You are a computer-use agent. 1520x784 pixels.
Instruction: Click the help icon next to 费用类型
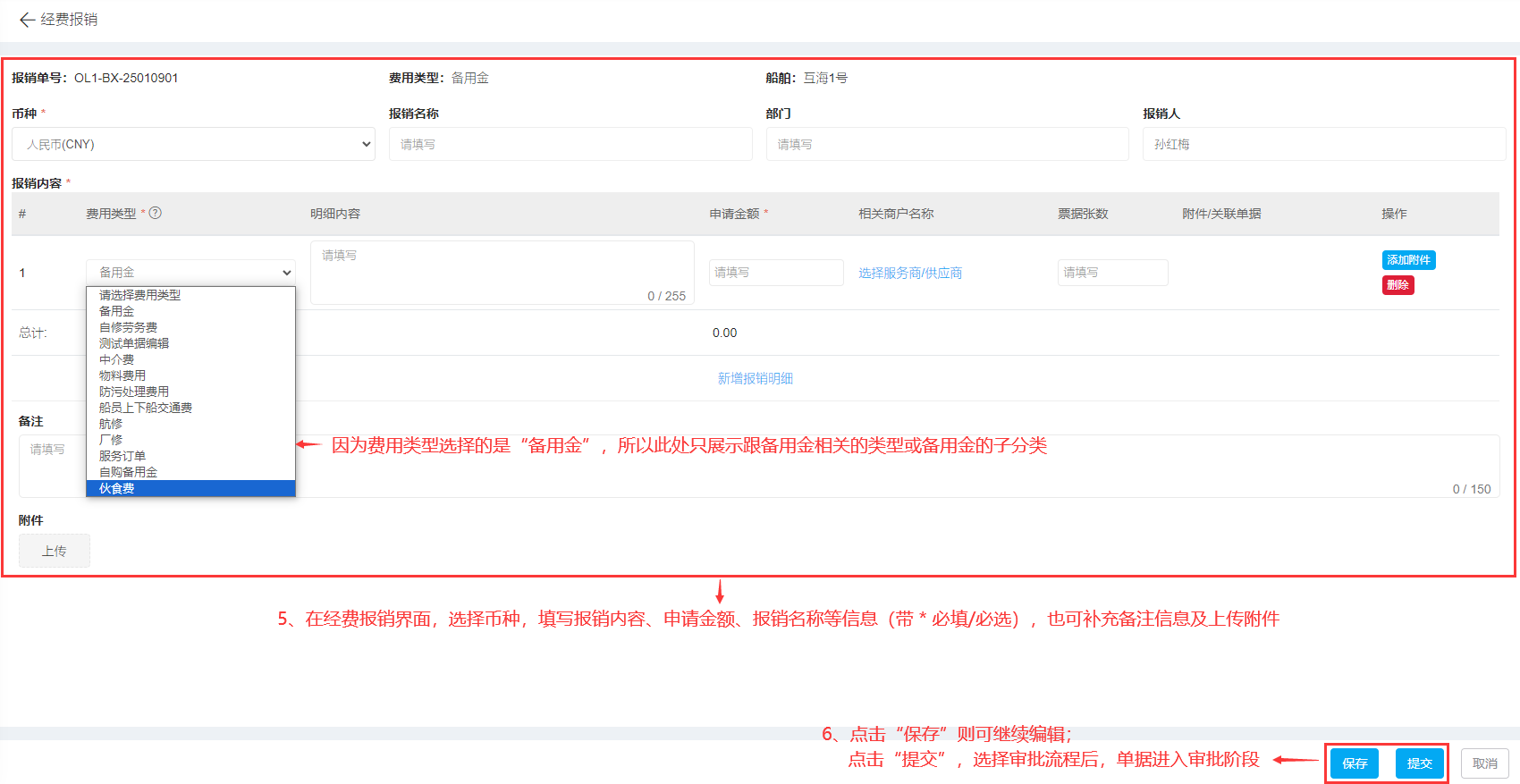[x=156, y=213]
